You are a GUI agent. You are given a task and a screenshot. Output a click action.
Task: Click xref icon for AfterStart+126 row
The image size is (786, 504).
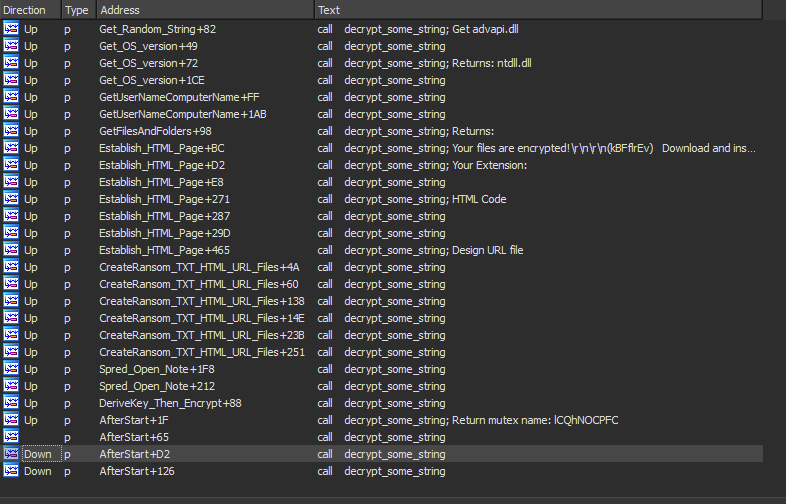tap(11, 471)
